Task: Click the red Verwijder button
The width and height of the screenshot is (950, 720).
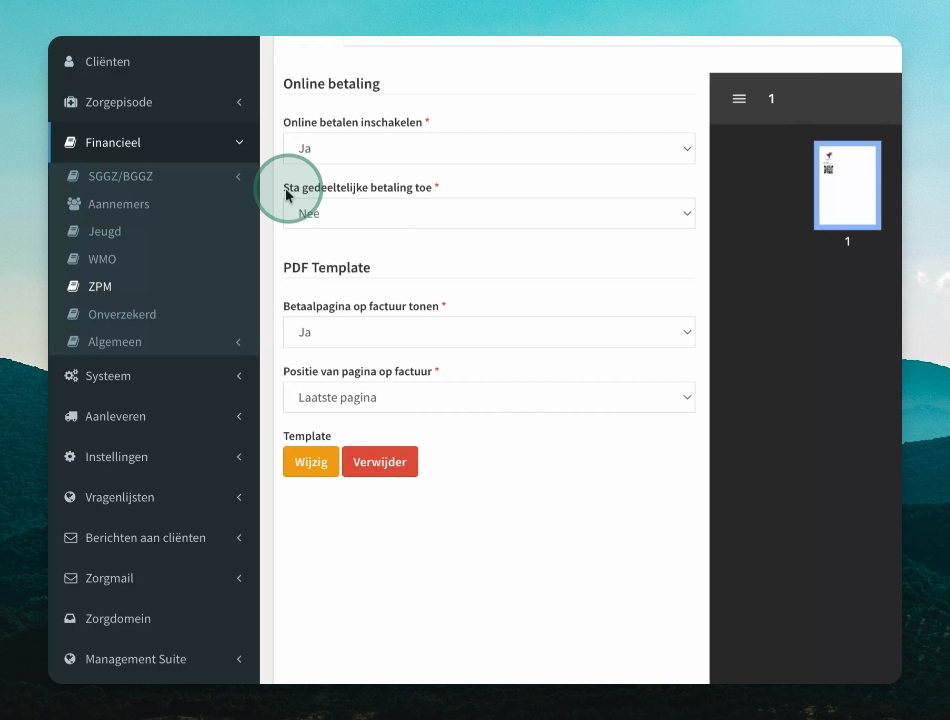Action: (380, 462)
